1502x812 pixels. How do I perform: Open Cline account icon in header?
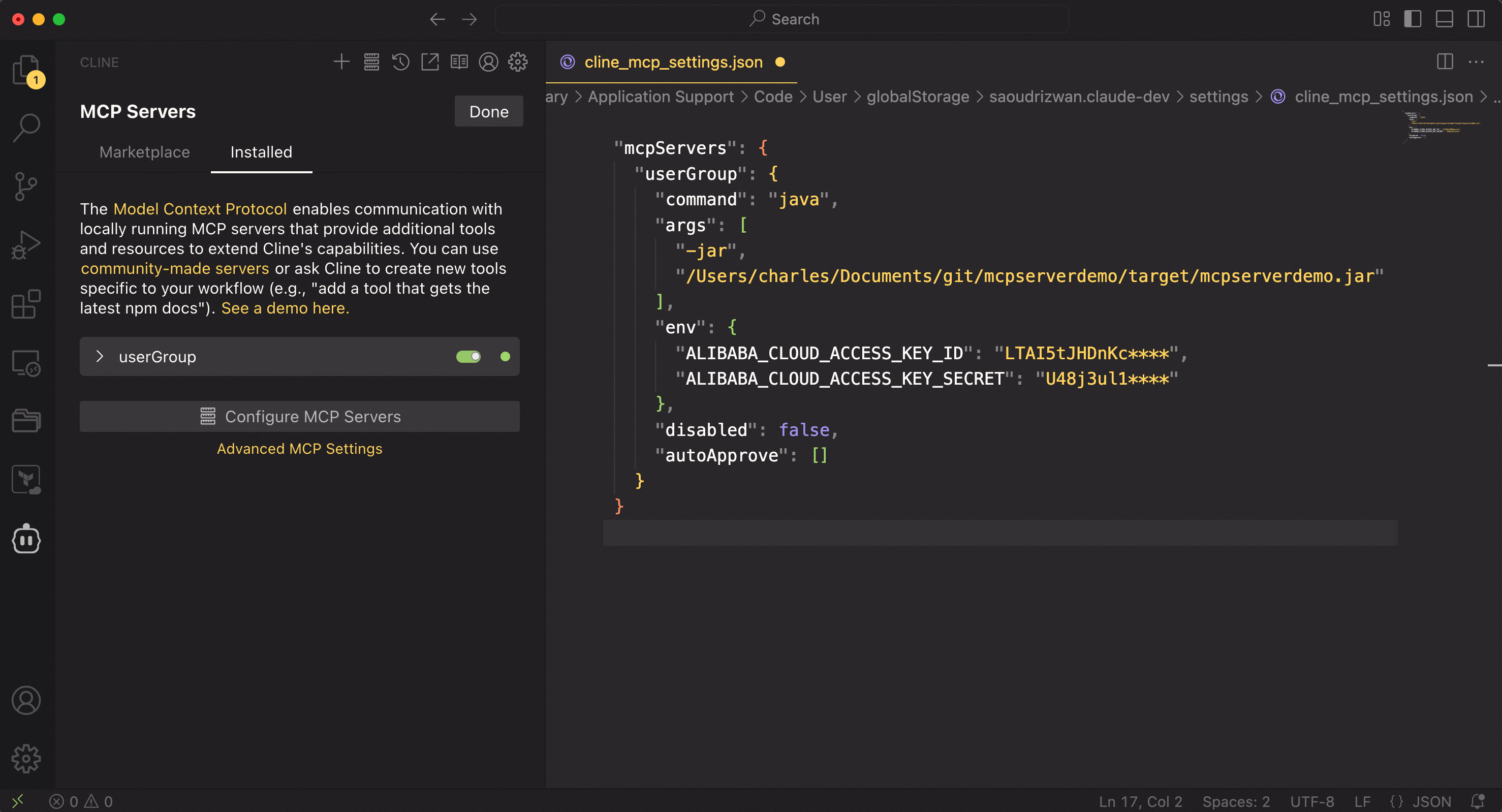pyautogui.click(x=489, y=62)
